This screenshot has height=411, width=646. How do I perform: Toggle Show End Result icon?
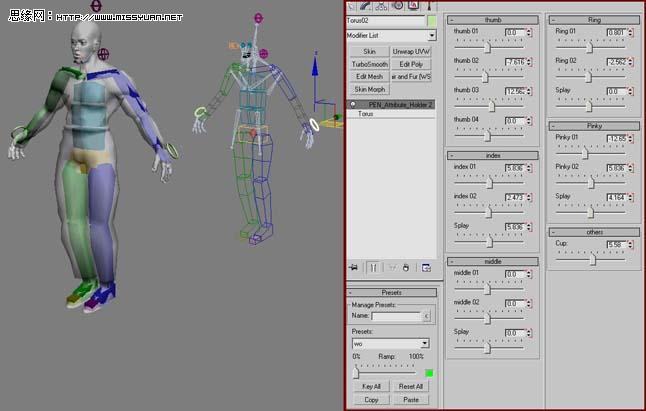pos(372,268)
